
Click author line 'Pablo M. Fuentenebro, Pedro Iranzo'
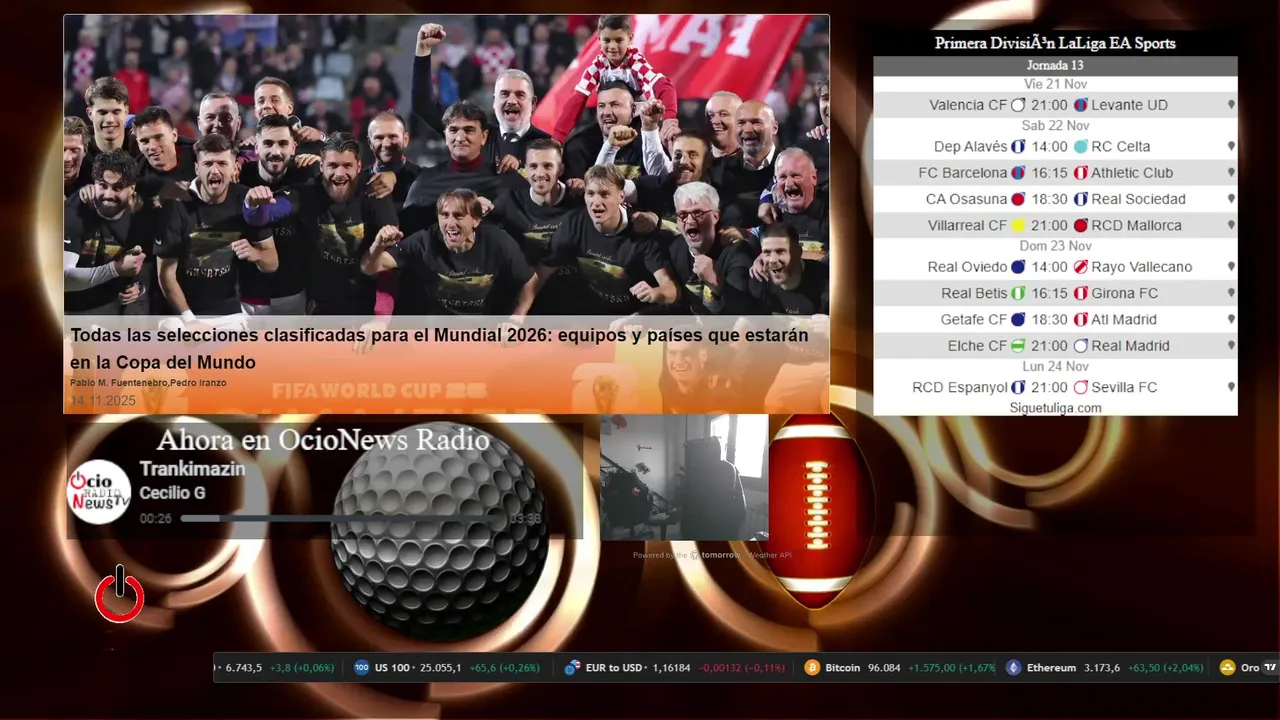(x=148, y=383)
